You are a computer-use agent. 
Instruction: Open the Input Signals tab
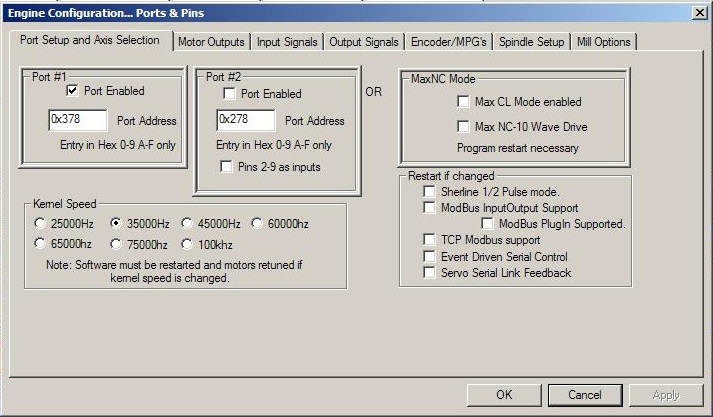(x=287, y=42)
